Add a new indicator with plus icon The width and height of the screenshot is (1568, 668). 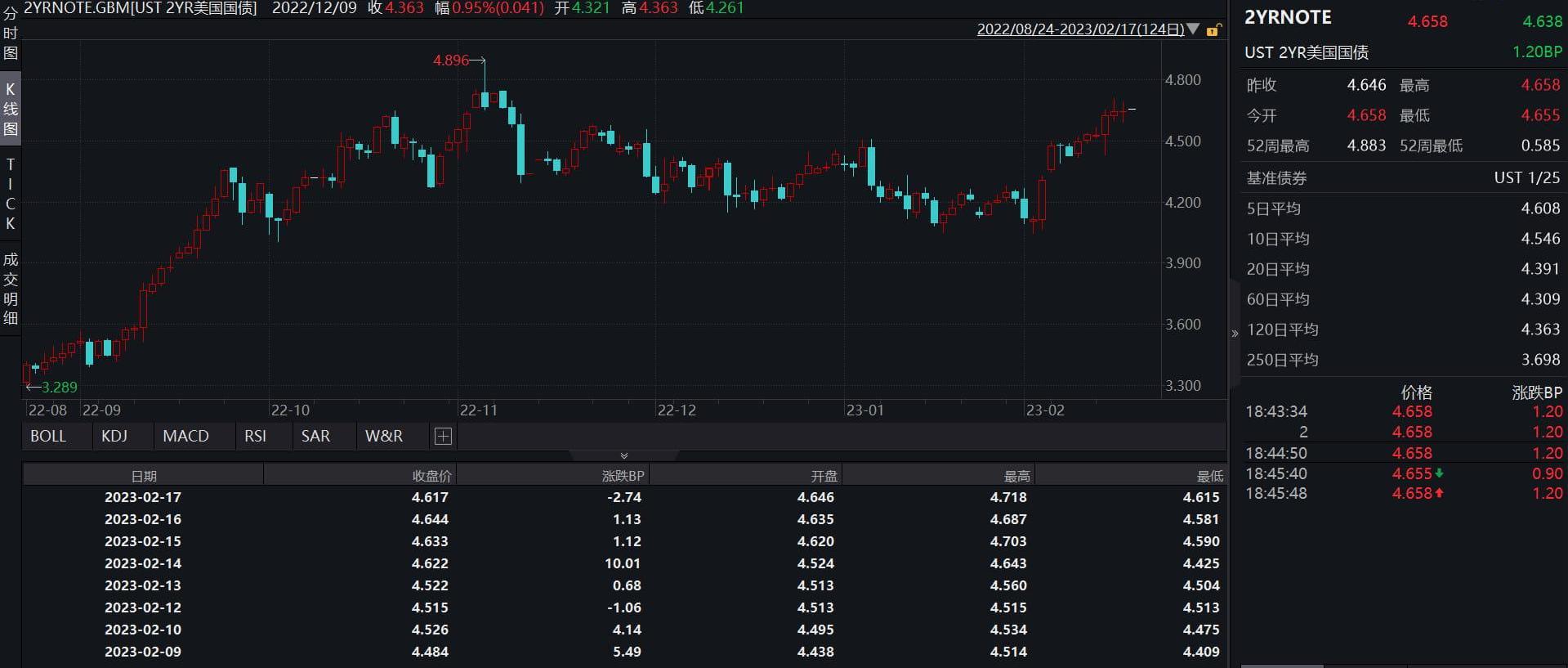443,437
